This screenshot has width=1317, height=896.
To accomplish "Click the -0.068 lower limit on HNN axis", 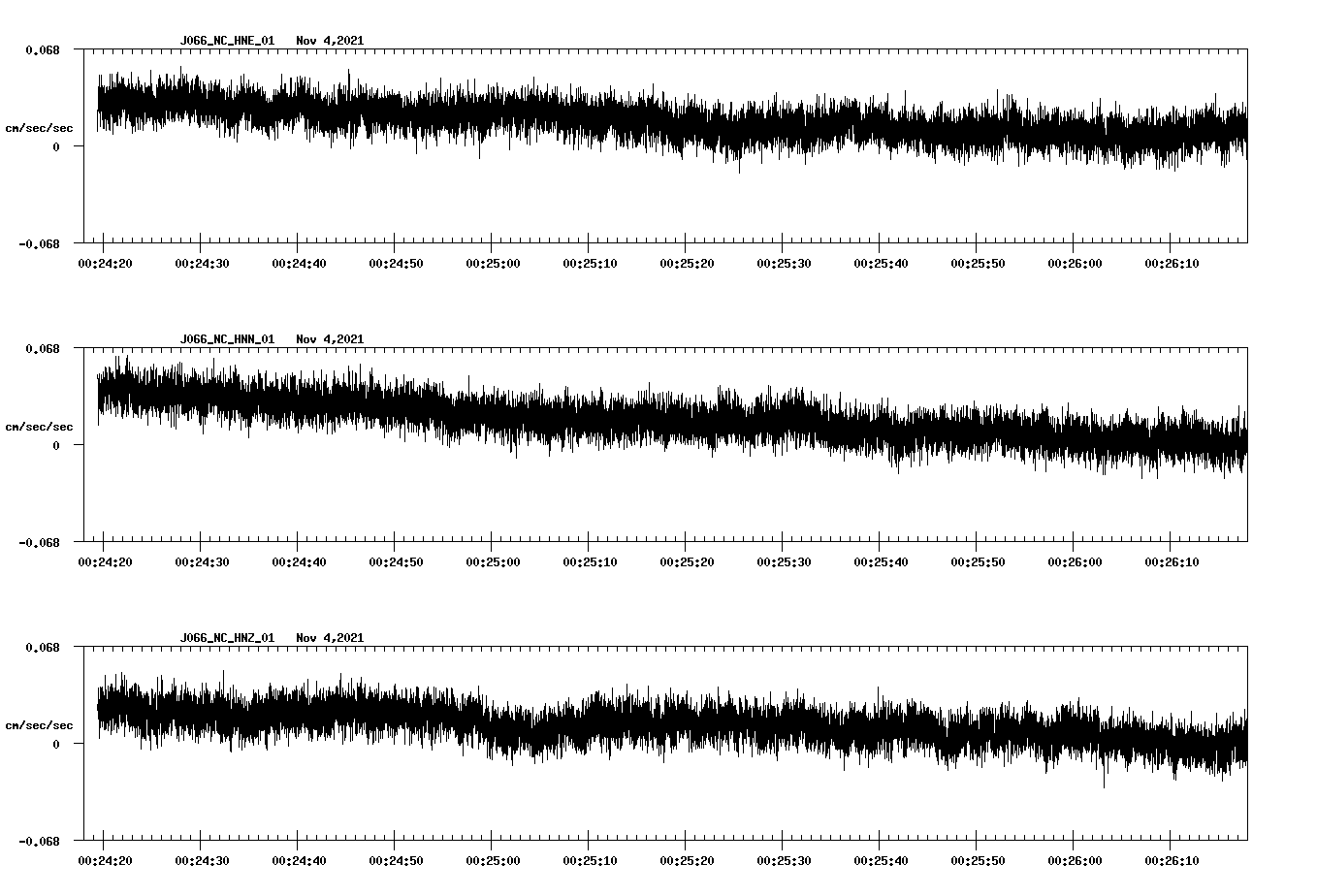I will [39, 543].
